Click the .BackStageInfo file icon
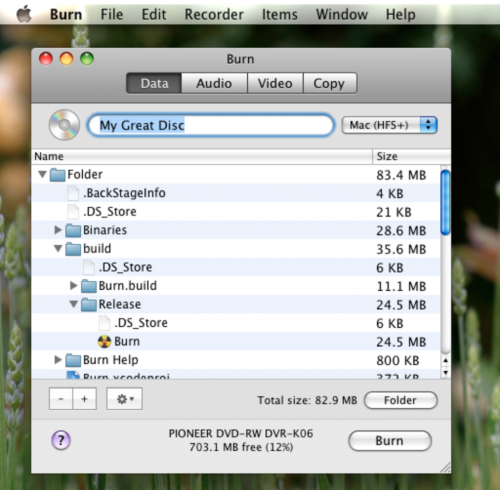 click(73, 193)
